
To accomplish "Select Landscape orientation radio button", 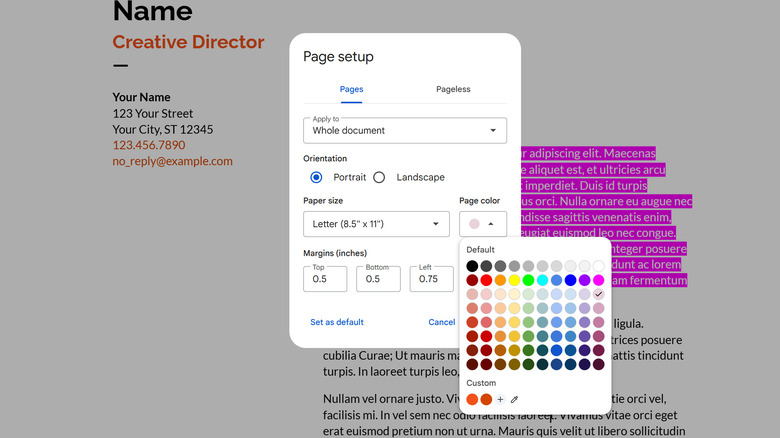I will 379,177.
